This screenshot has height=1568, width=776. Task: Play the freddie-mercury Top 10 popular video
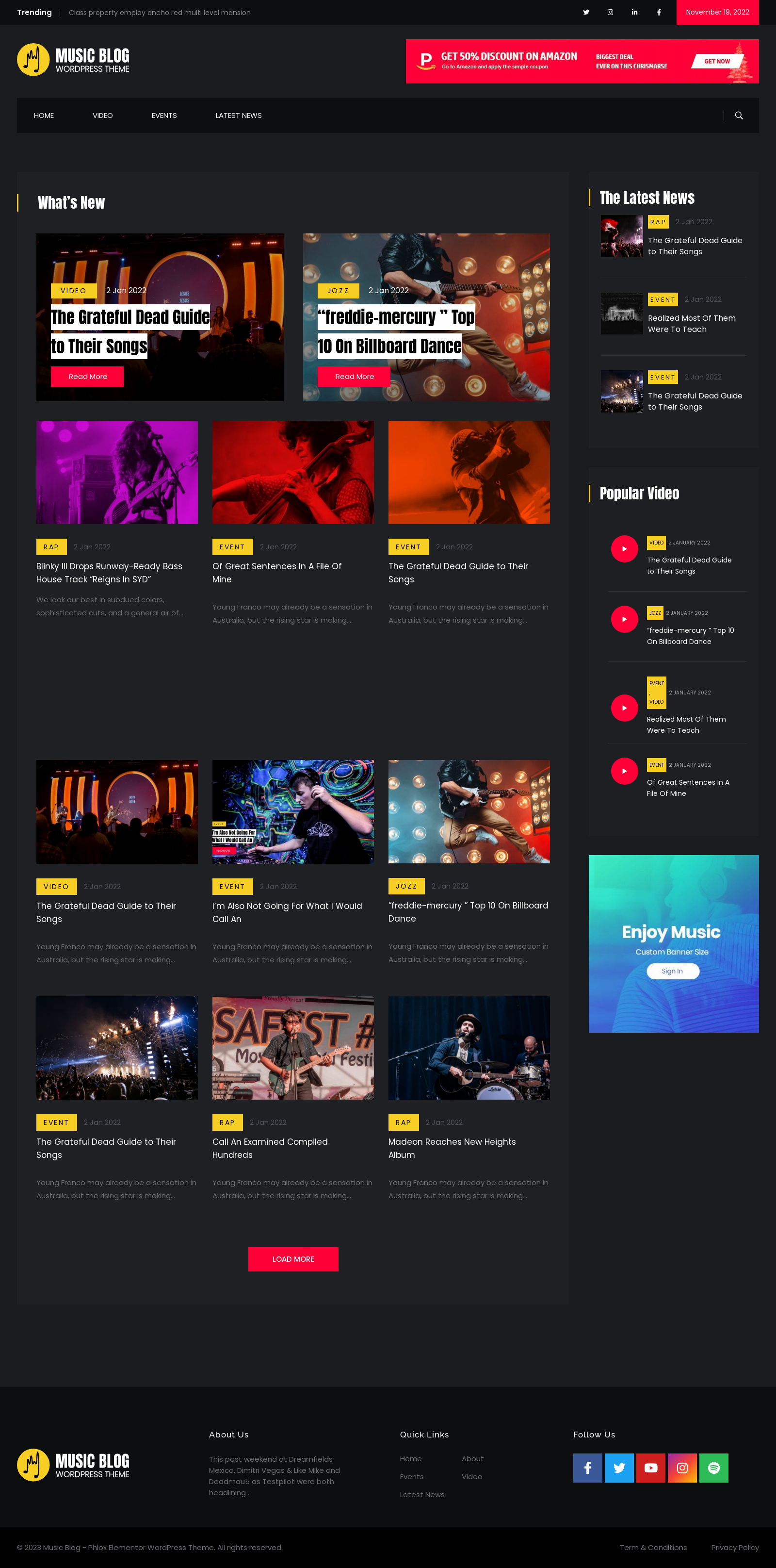point(624,619)
